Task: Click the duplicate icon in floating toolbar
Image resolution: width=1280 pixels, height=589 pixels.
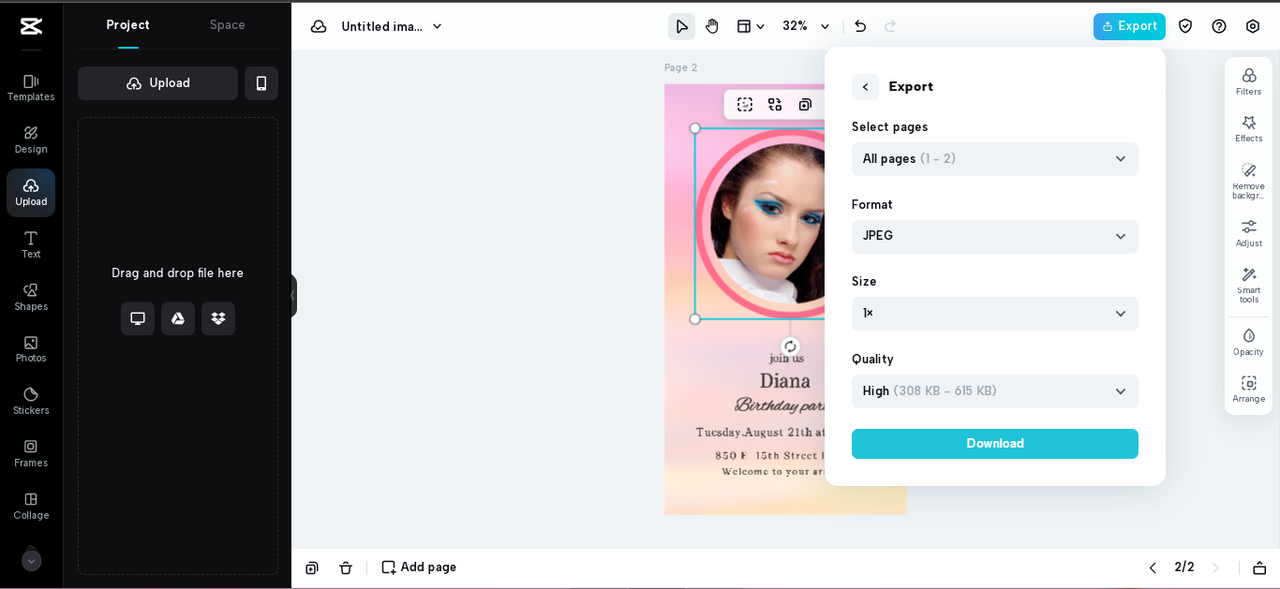Action: (x=805, y=104)
